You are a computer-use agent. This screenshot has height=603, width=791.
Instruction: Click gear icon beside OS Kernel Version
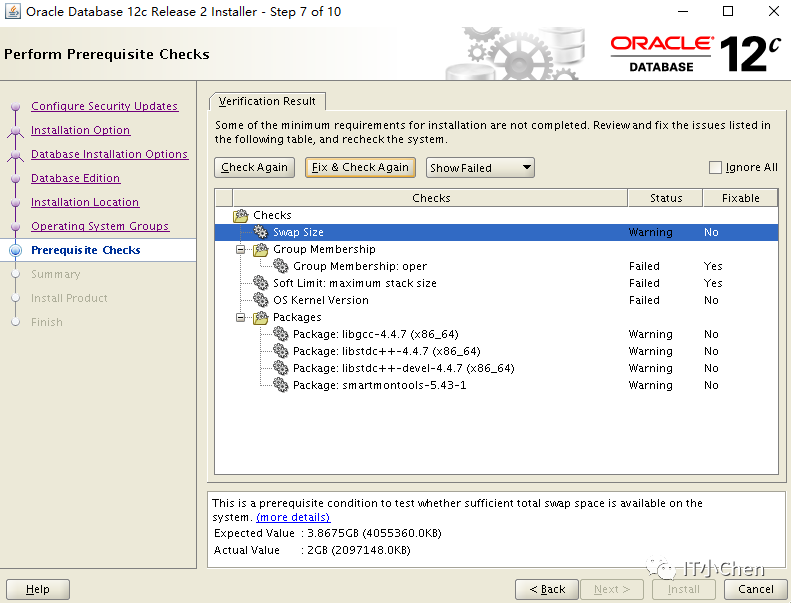pos(260,300)
